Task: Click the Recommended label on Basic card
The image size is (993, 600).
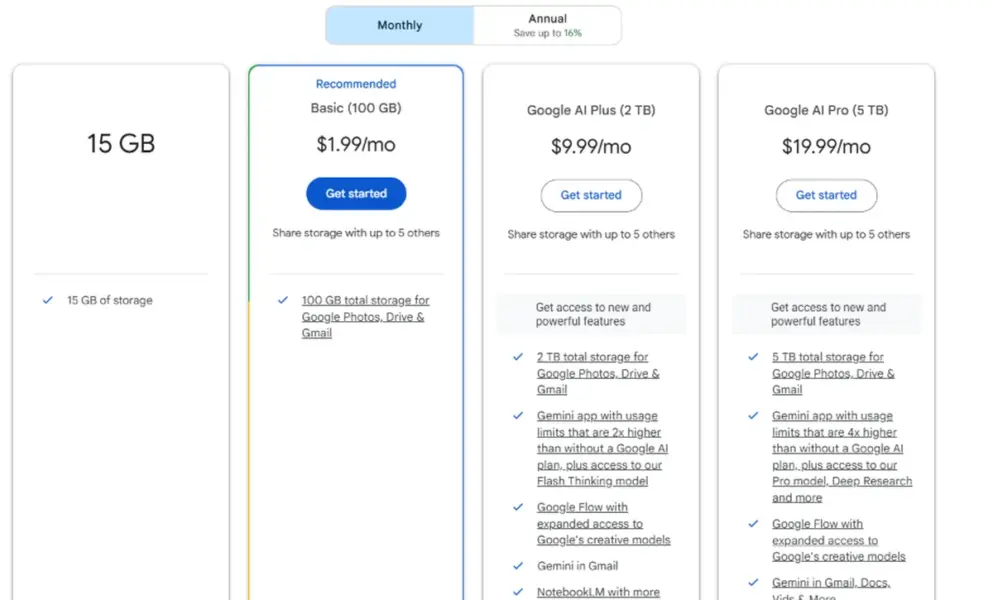Action: pos(356,84)
